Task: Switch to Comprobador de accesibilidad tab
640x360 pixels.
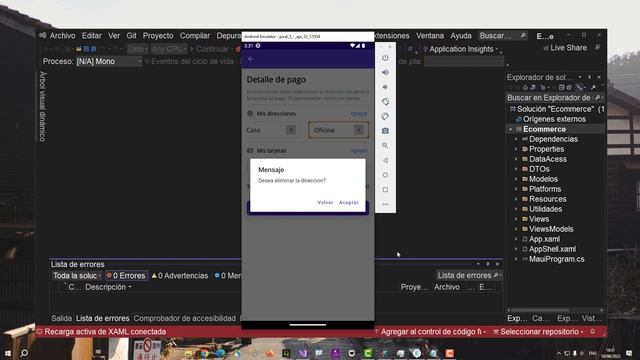Action: tap(184, 318)
